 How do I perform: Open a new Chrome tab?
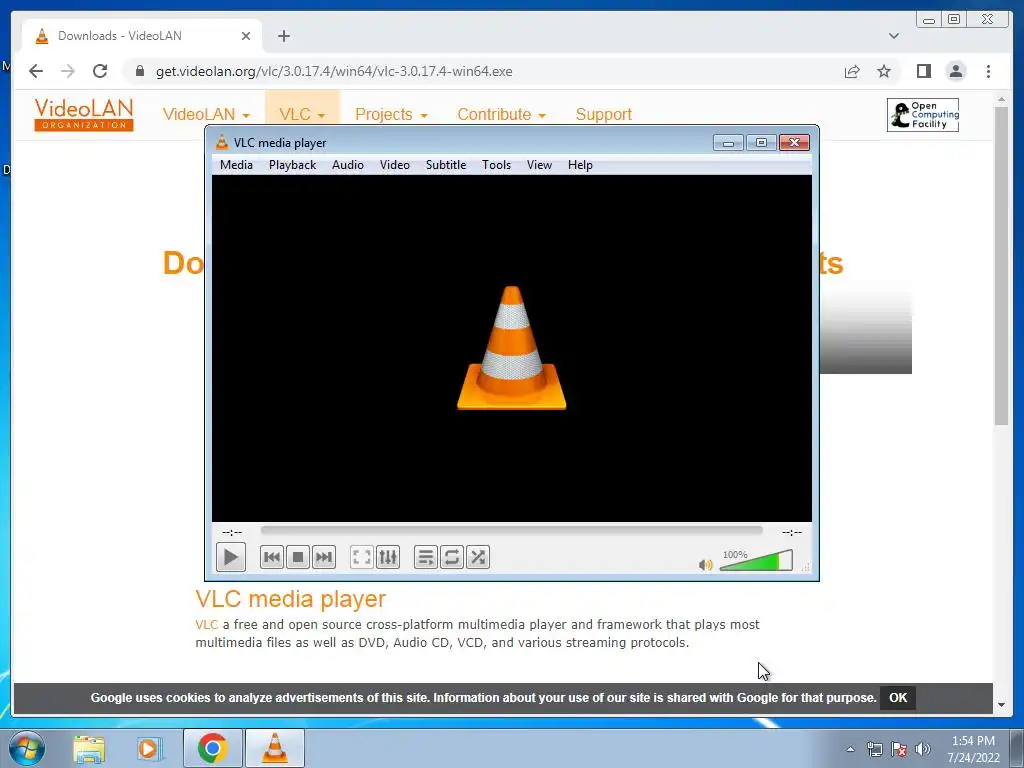point(283,36)
